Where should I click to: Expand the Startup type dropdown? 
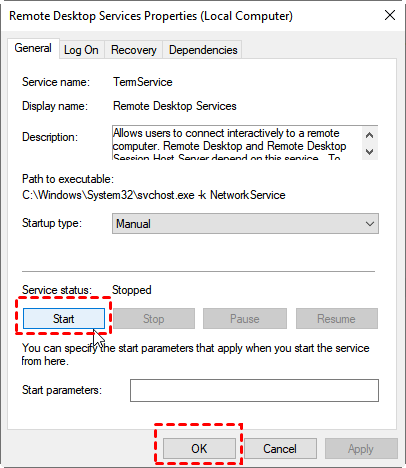coord(245,224)
